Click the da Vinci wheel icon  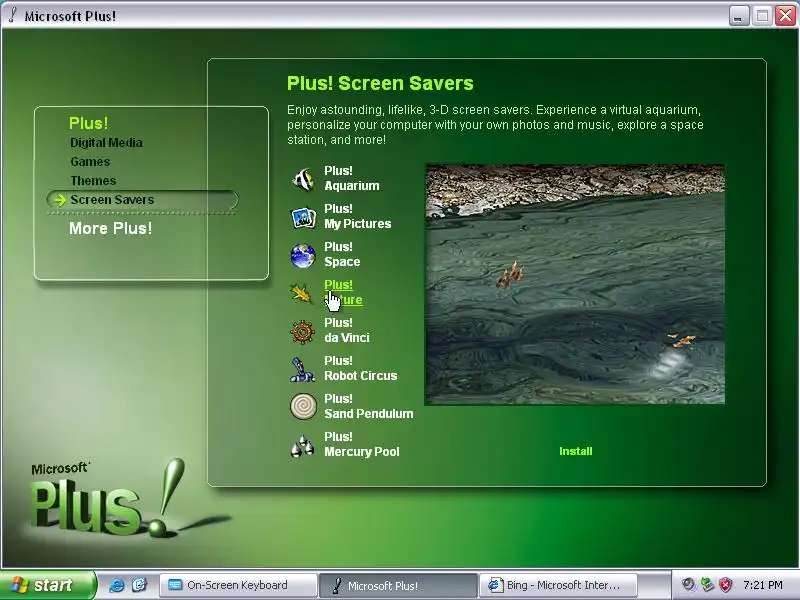tap(303, 332)
